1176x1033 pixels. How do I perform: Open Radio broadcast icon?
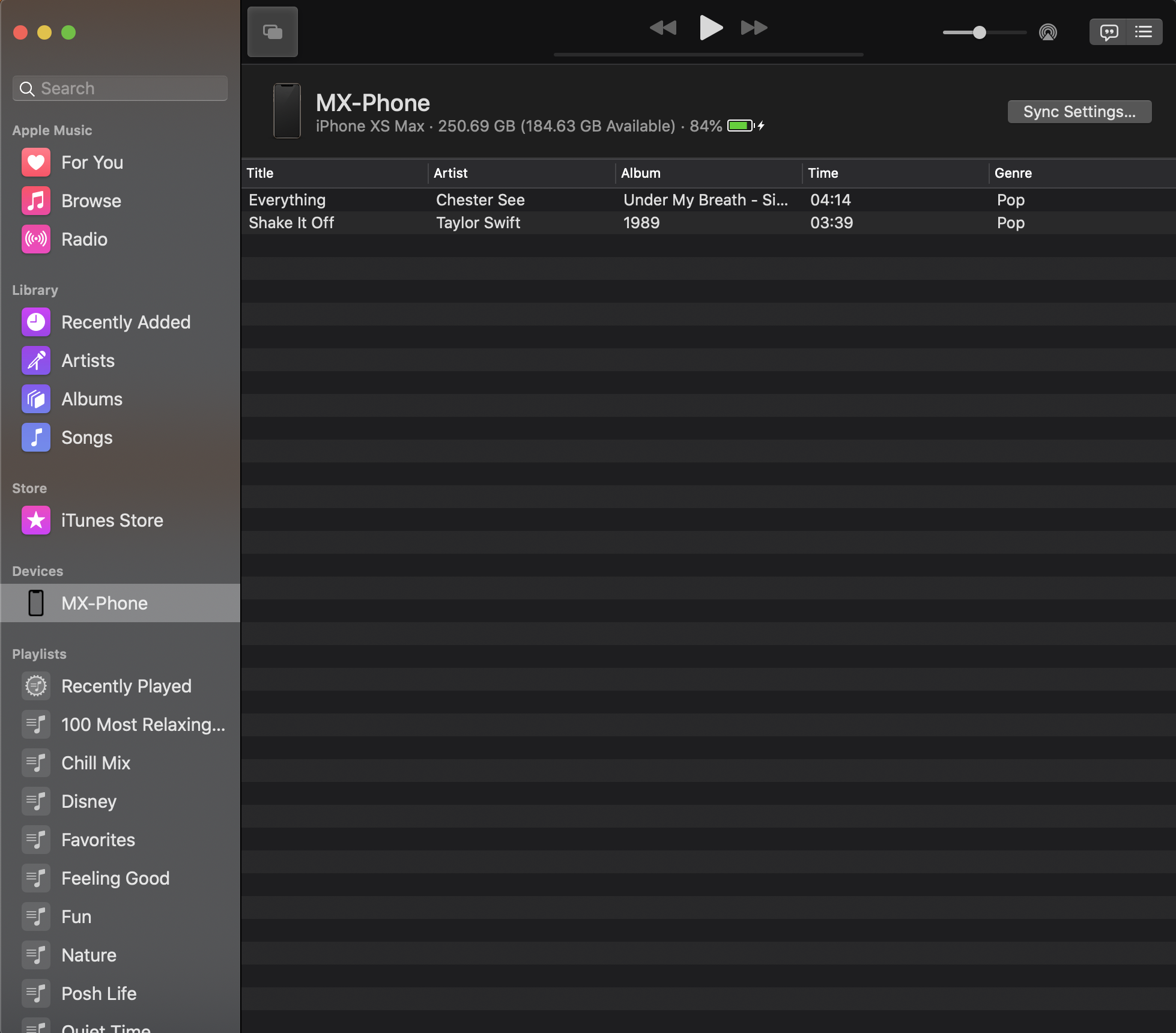[36, 239]
